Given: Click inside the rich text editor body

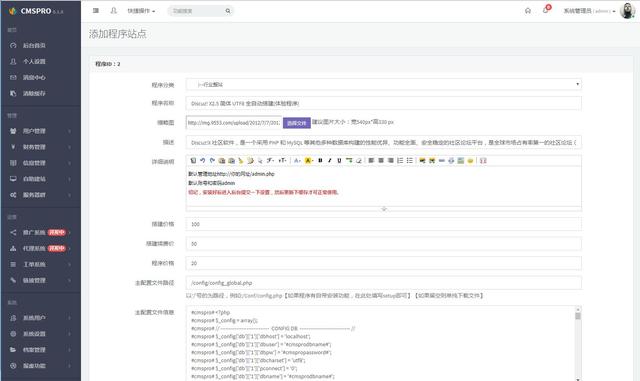Looking at the screenshot, I should (x=384, y=186).
